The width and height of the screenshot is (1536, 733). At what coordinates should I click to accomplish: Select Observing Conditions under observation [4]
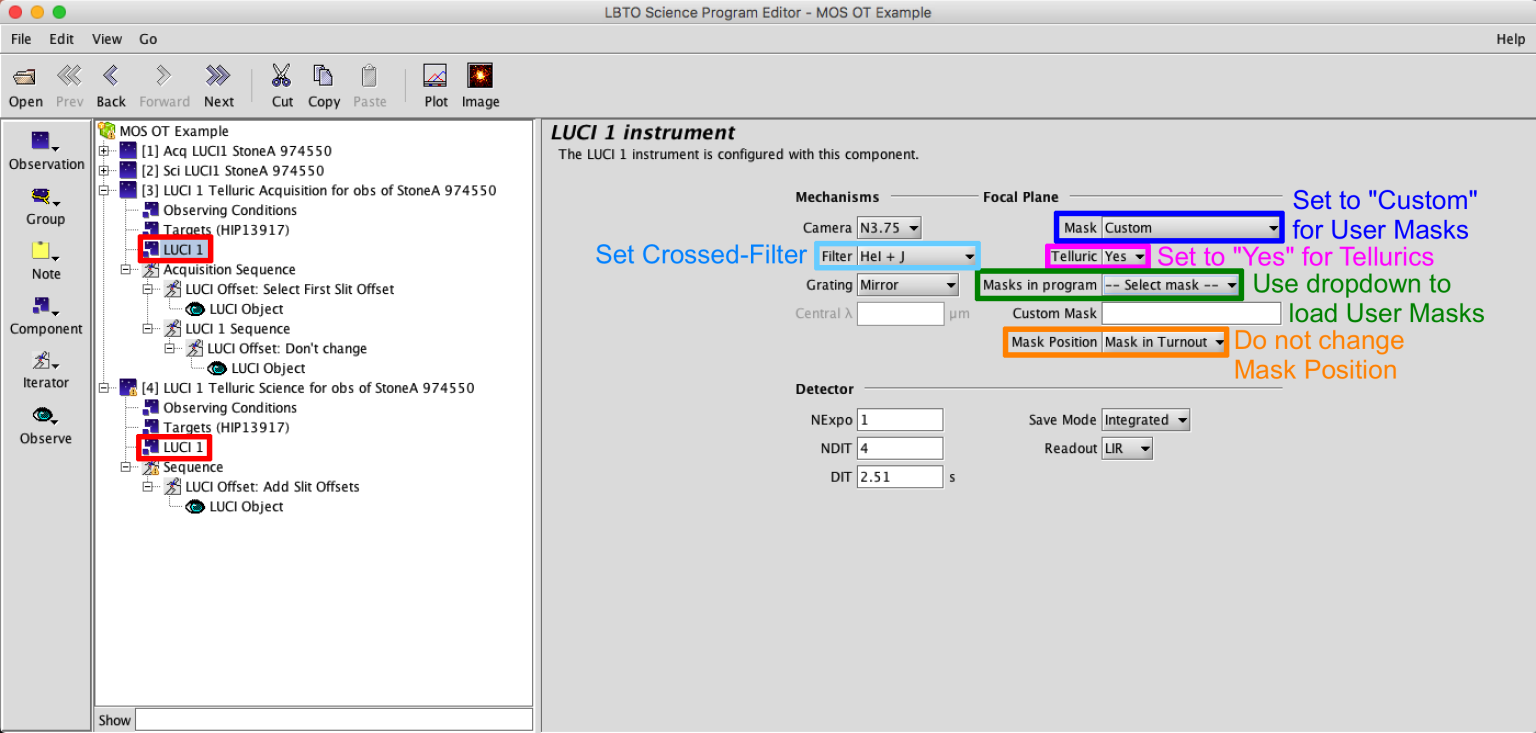click(230, 408)
